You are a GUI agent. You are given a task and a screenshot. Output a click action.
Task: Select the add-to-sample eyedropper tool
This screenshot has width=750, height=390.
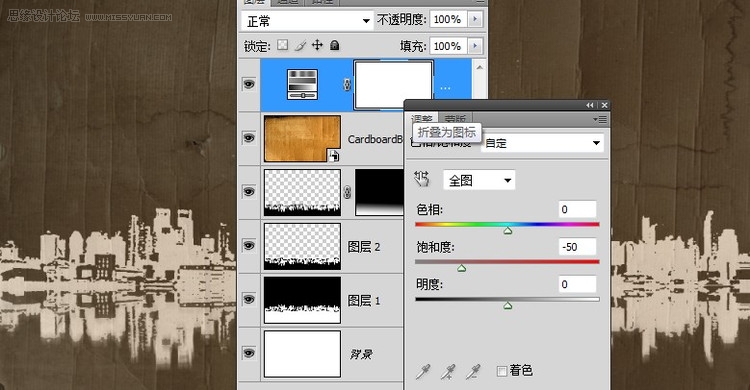448,371
